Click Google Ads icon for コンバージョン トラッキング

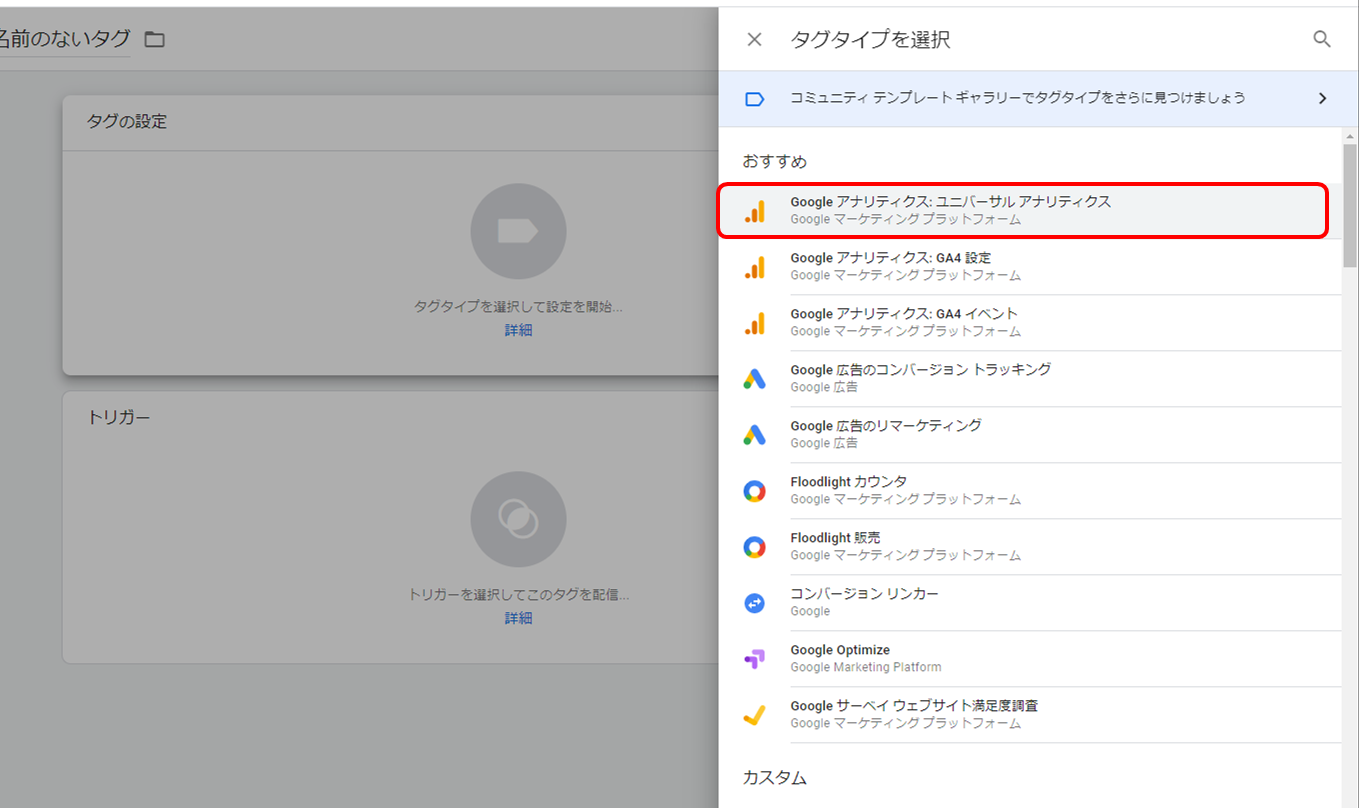[x=754, y=379]
